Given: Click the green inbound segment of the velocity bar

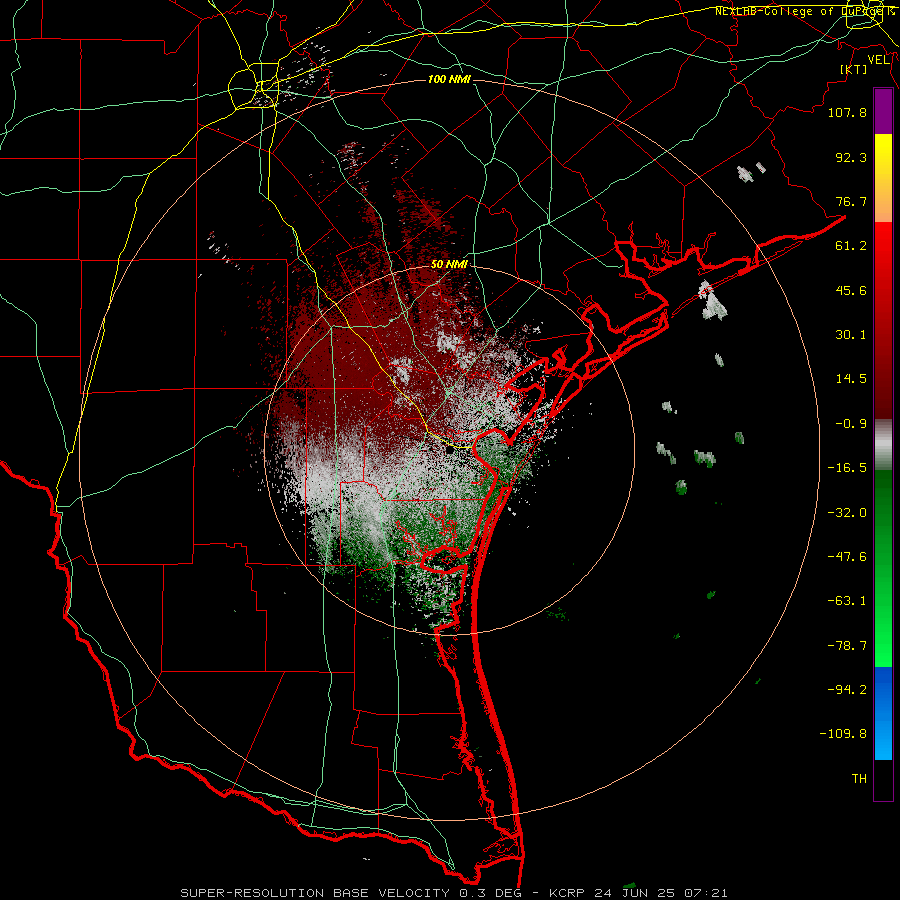Looking at the screenshot, I should tap(883, 568).
